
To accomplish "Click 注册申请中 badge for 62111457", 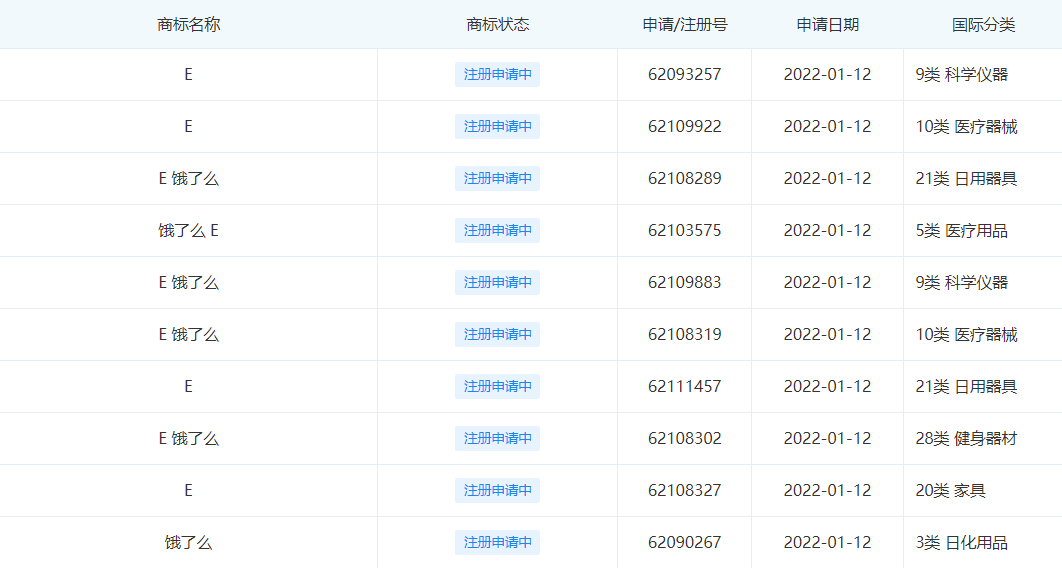I will tap(497, 387).
